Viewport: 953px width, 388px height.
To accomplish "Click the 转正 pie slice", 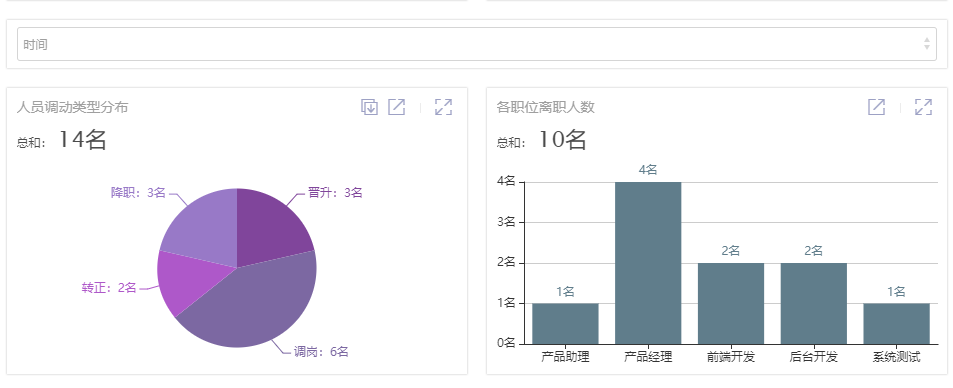I will point(182,280).
